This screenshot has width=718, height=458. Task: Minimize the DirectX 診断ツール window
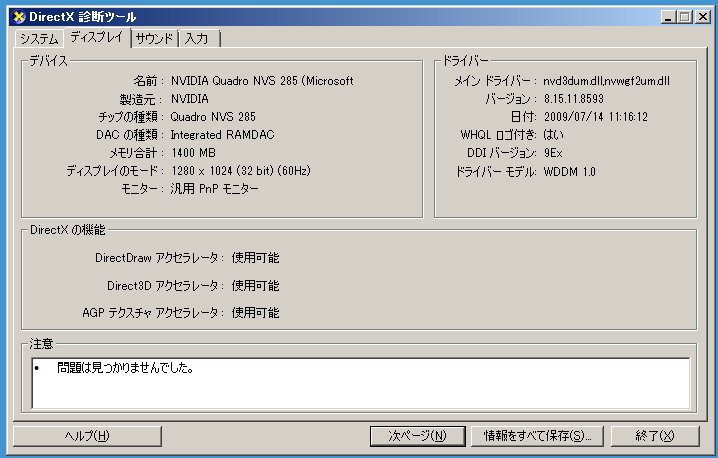click(669, 17)
